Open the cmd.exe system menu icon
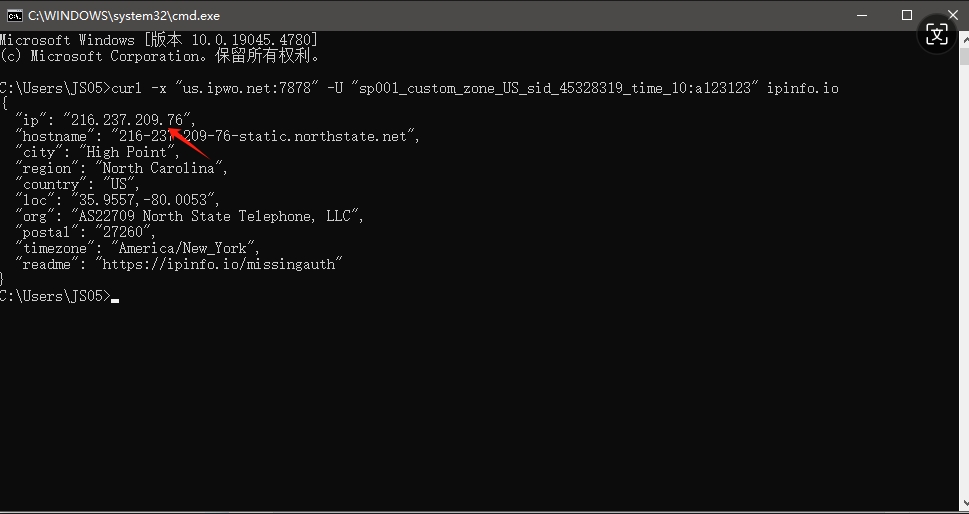This screenshot has height=514, width=969. [14, 15]
